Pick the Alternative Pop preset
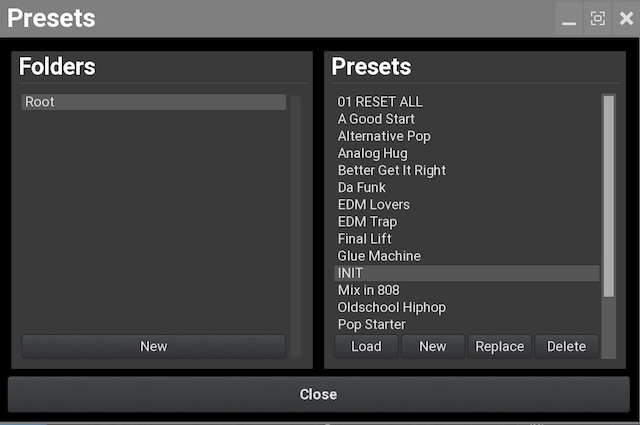 (x=384, y=136)
